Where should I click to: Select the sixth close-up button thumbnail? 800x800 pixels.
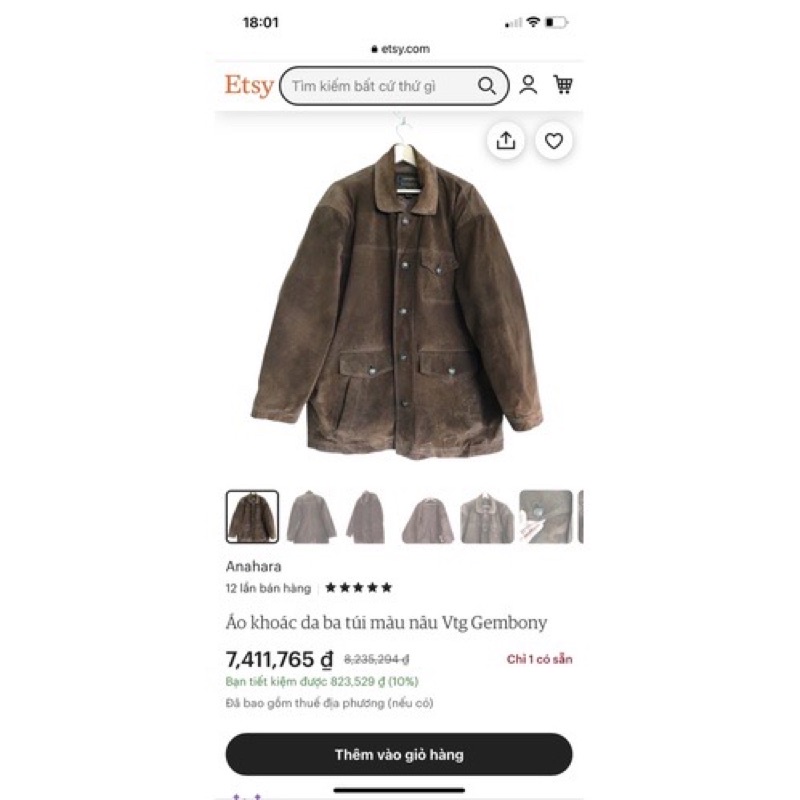546,517
